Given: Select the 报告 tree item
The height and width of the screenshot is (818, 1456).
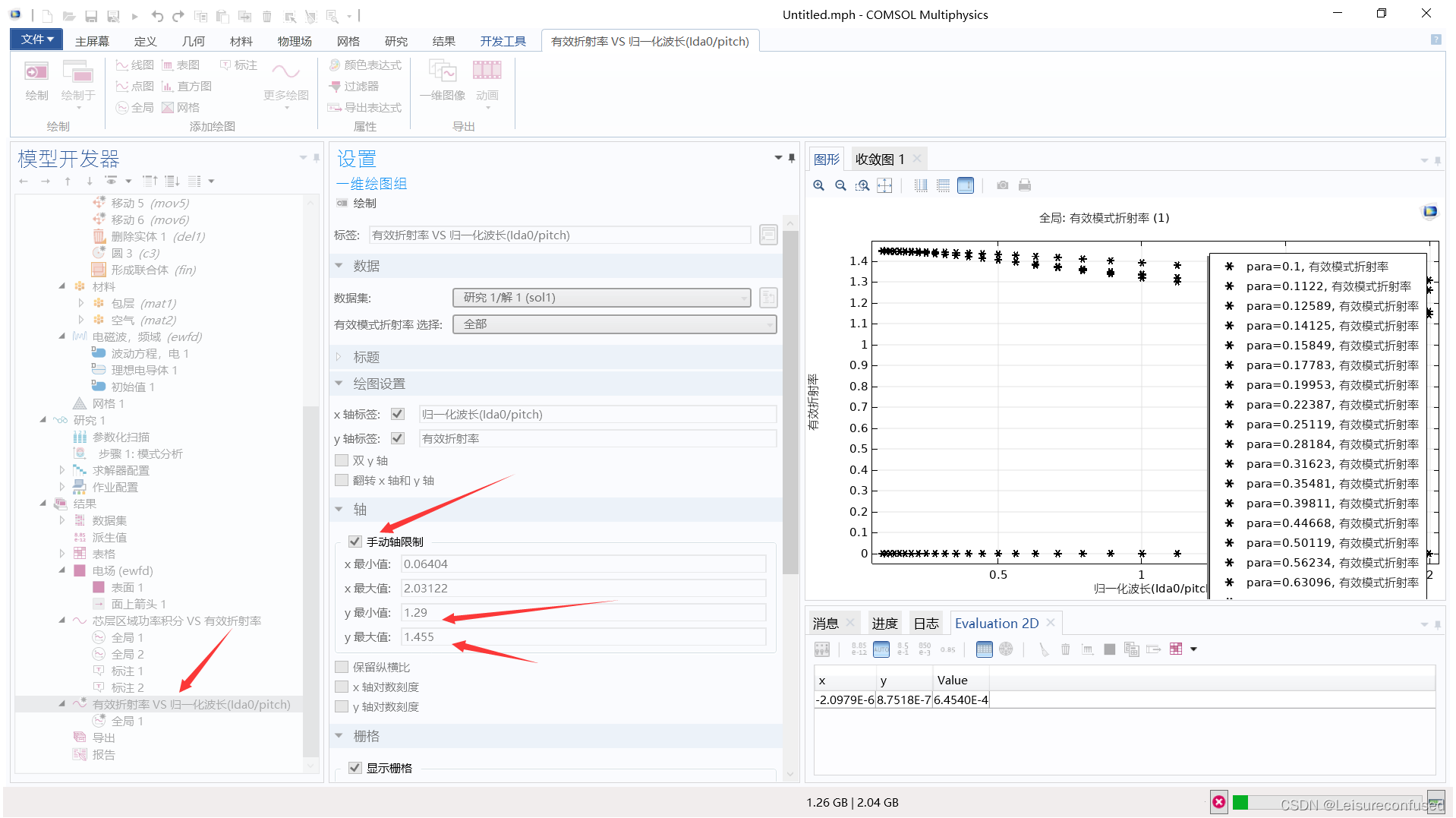Looking at the screenshot, I should click(103, 755).
